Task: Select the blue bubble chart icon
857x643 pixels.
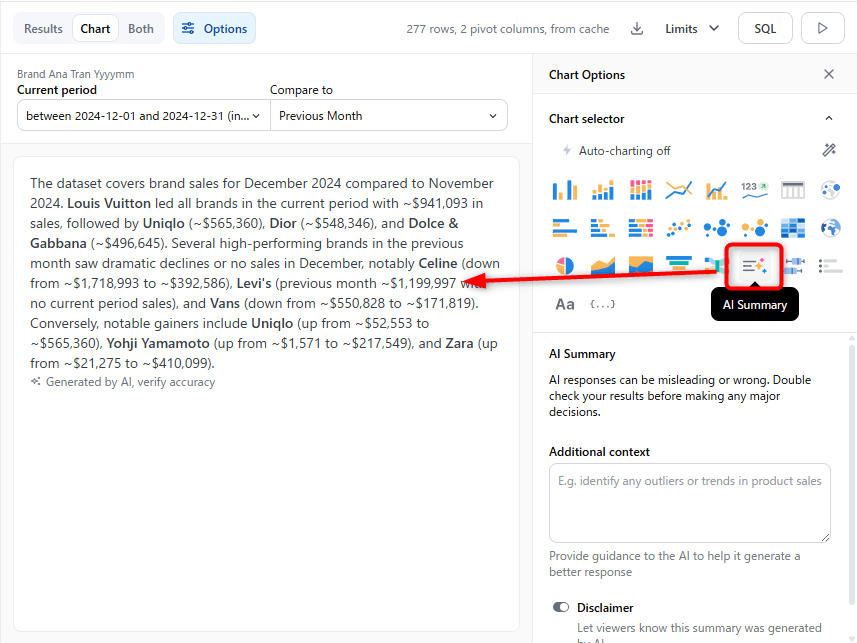Action: click(717, 228)
